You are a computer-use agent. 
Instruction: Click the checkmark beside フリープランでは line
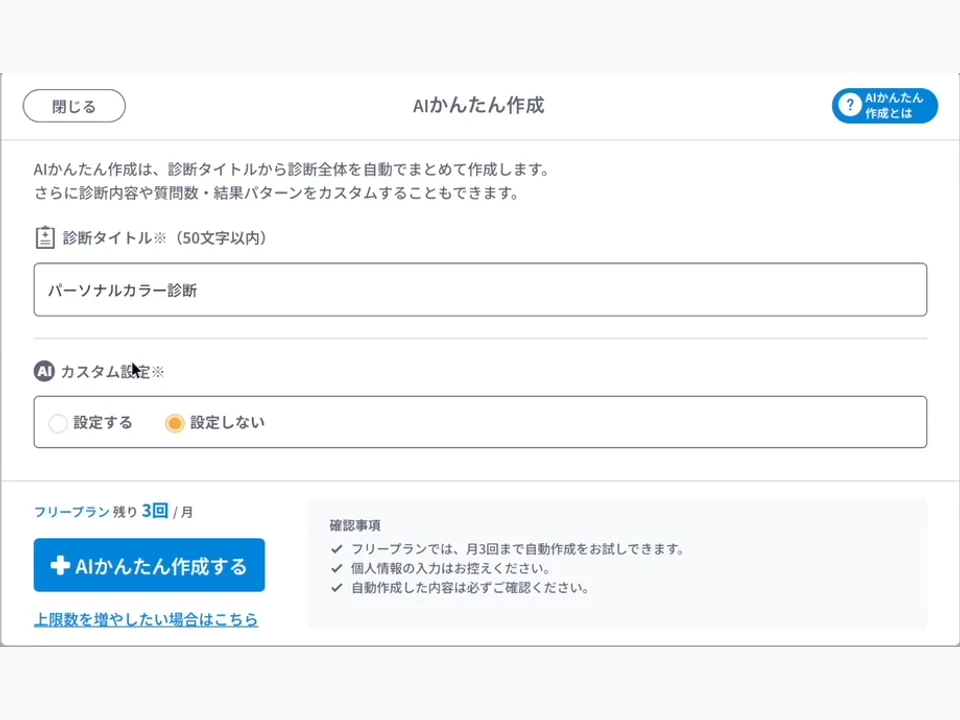point(336,549)
